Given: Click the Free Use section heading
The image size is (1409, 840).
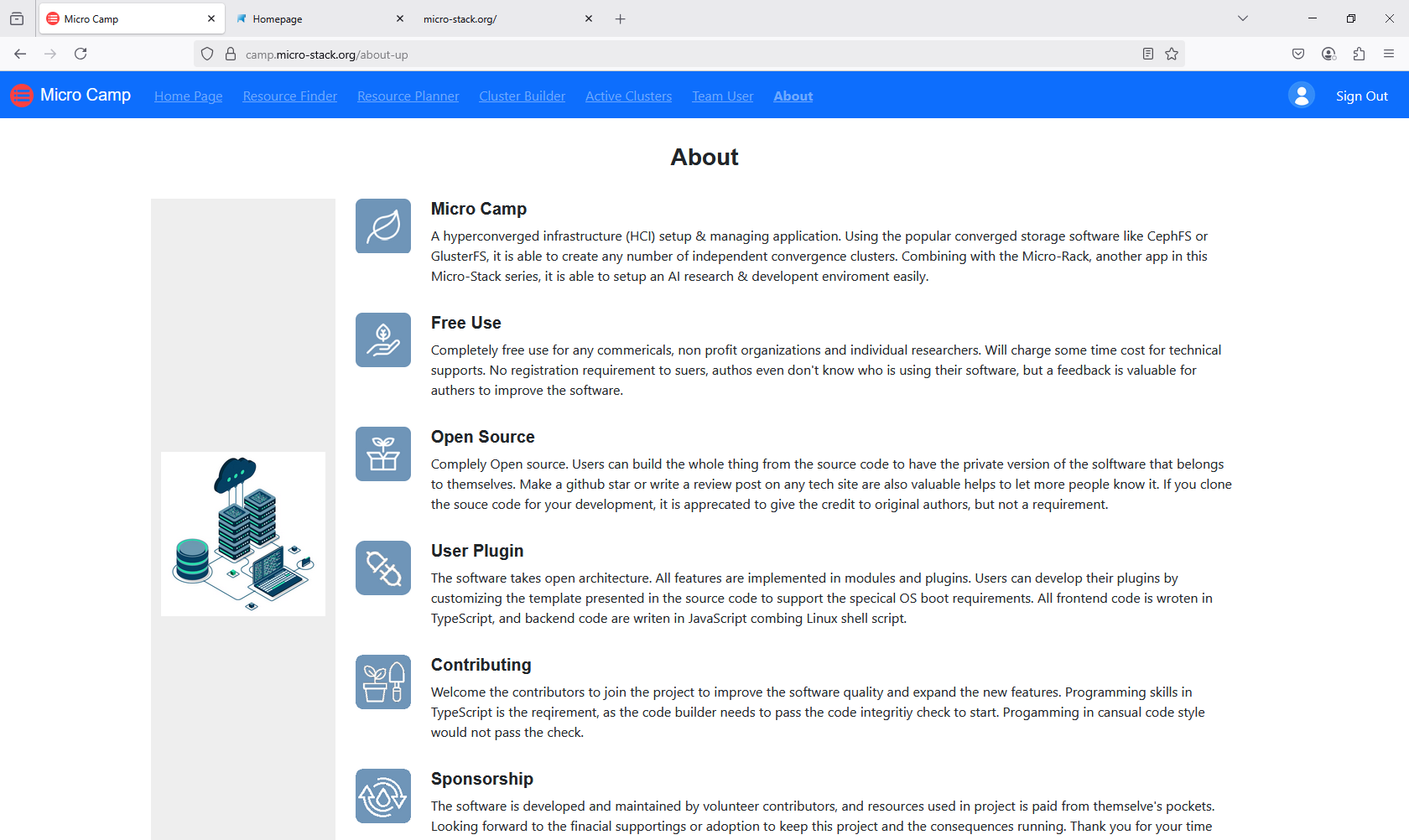Looking at the screenshot, I should (466, 323).
